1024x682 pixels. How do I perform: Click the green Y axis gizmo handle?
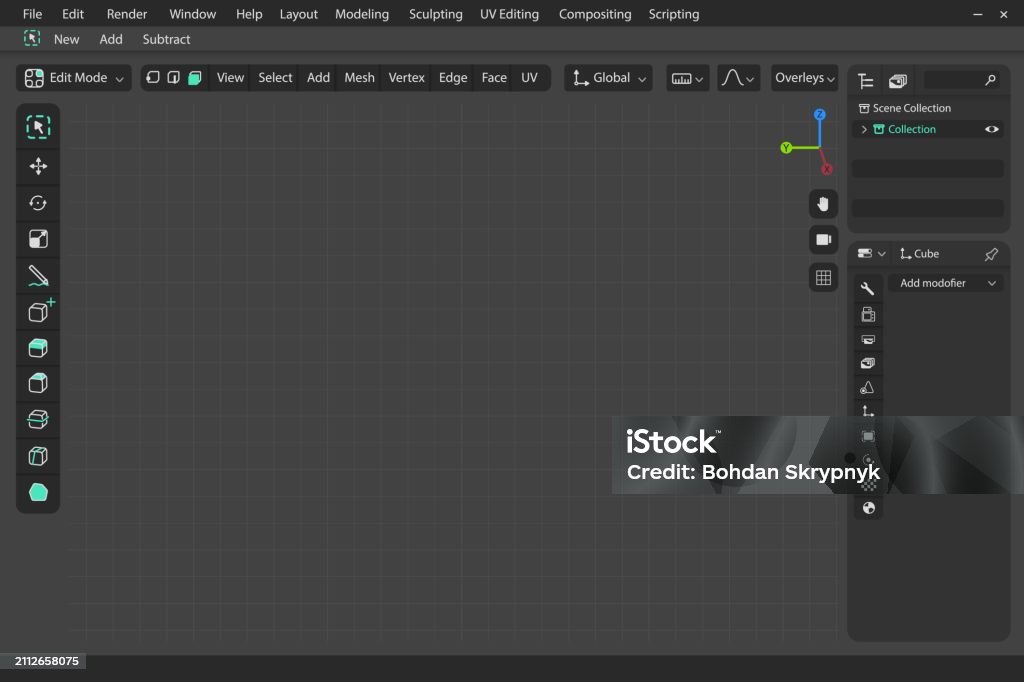(x=786, y=148)
